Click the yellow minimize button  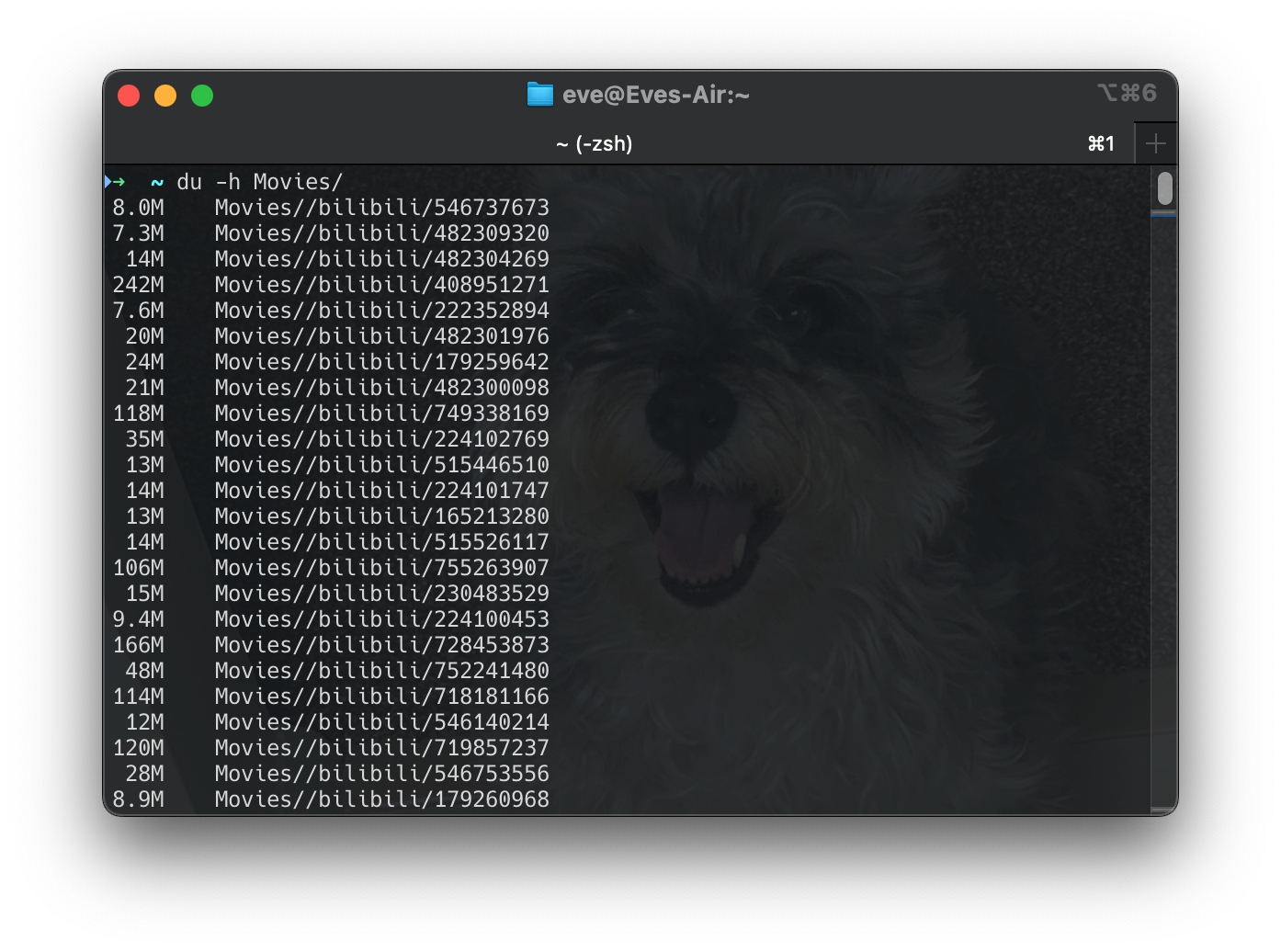[x=165, y=95]
